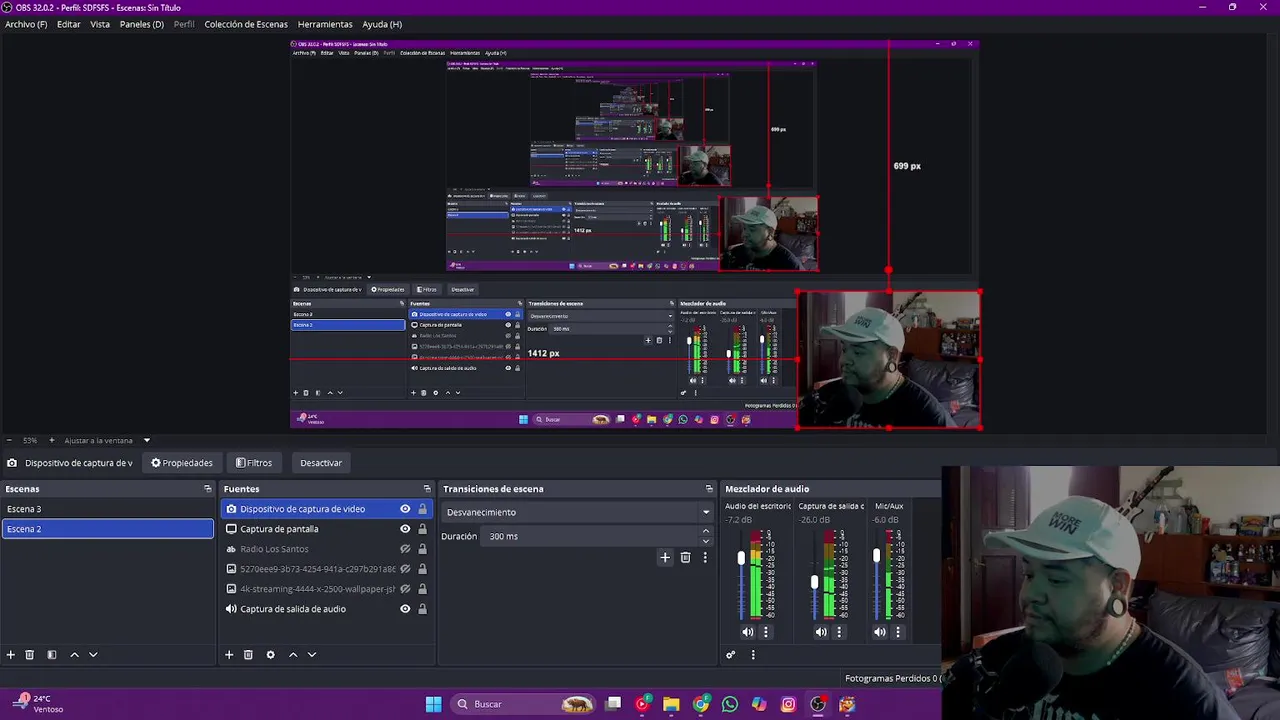The image size is (1280, 720).
Task: Delete scene transition with the trash icon
Action: (x=685, y=557)
